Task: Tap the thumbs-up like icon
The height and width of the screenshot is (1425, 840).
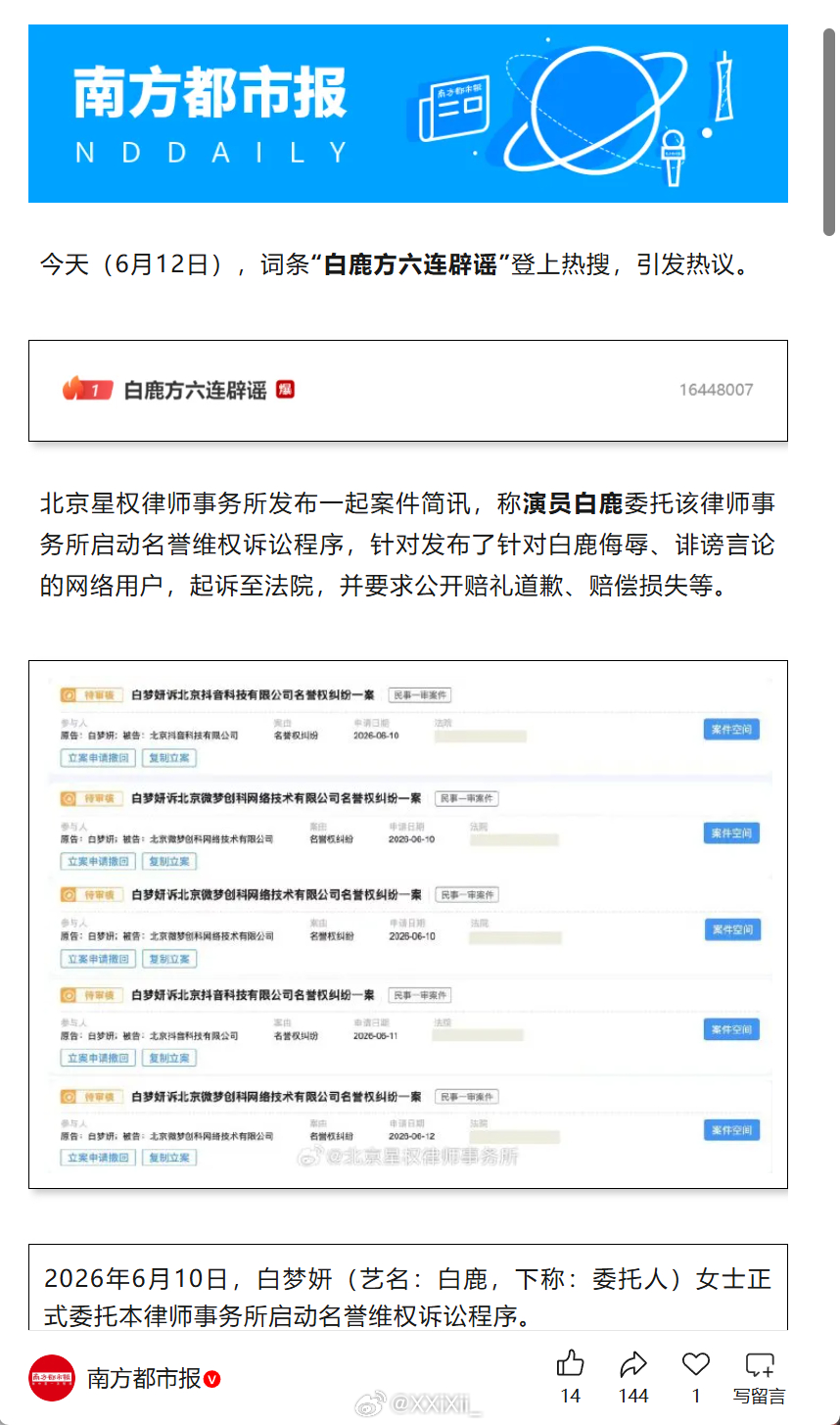Action: click(x=570, y=1363)
